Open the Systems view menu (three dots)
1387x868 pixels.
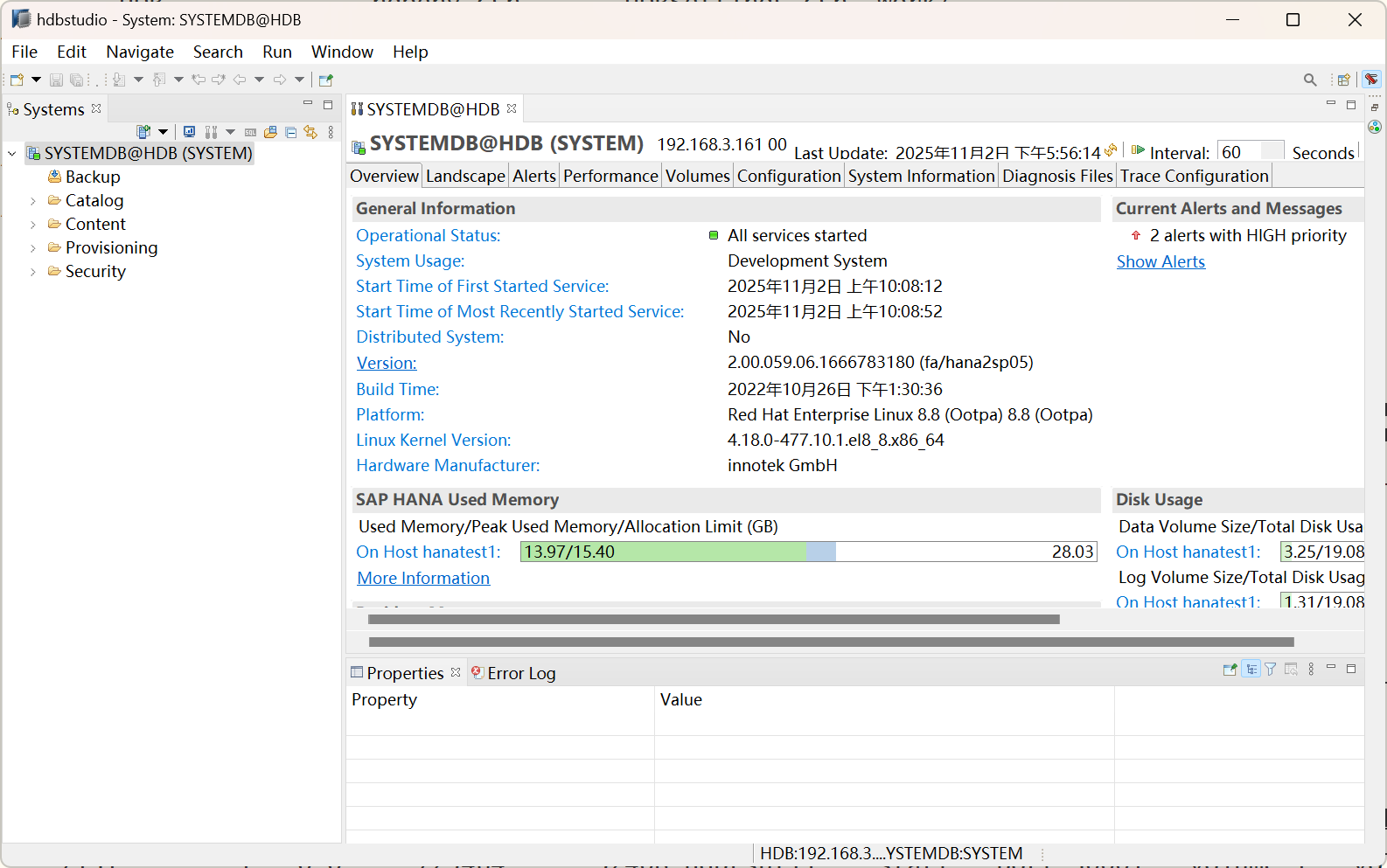click(x=331, y=132)
